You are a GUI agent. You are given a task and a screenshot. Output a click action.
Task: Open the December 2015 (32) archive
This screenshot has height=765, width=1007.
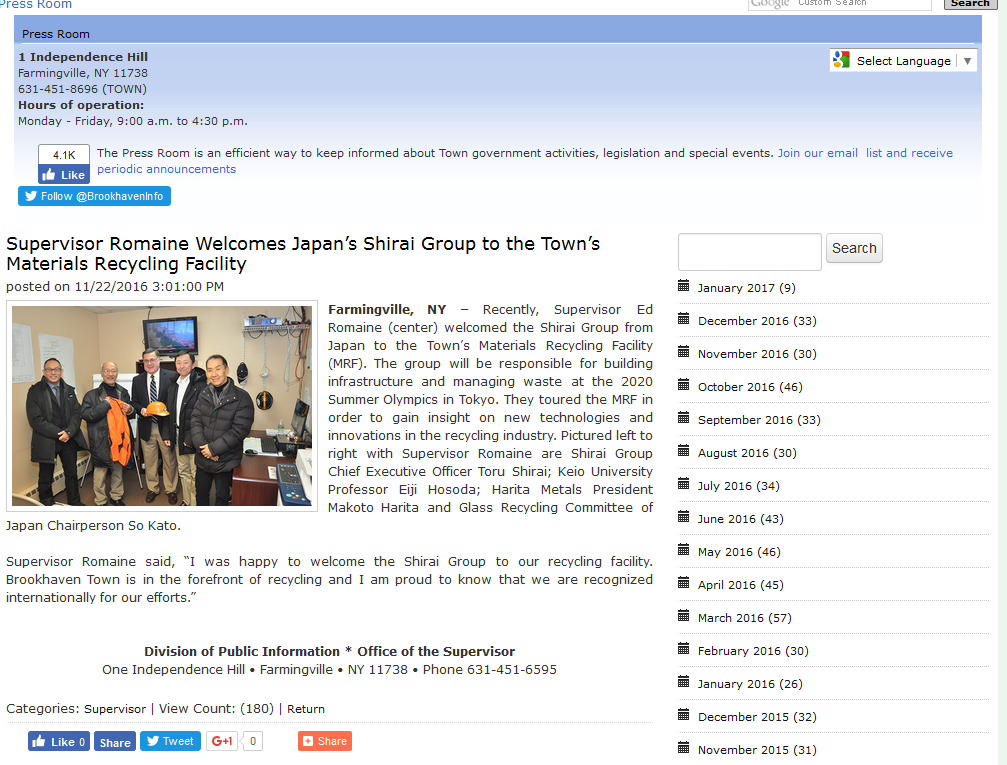757,717
